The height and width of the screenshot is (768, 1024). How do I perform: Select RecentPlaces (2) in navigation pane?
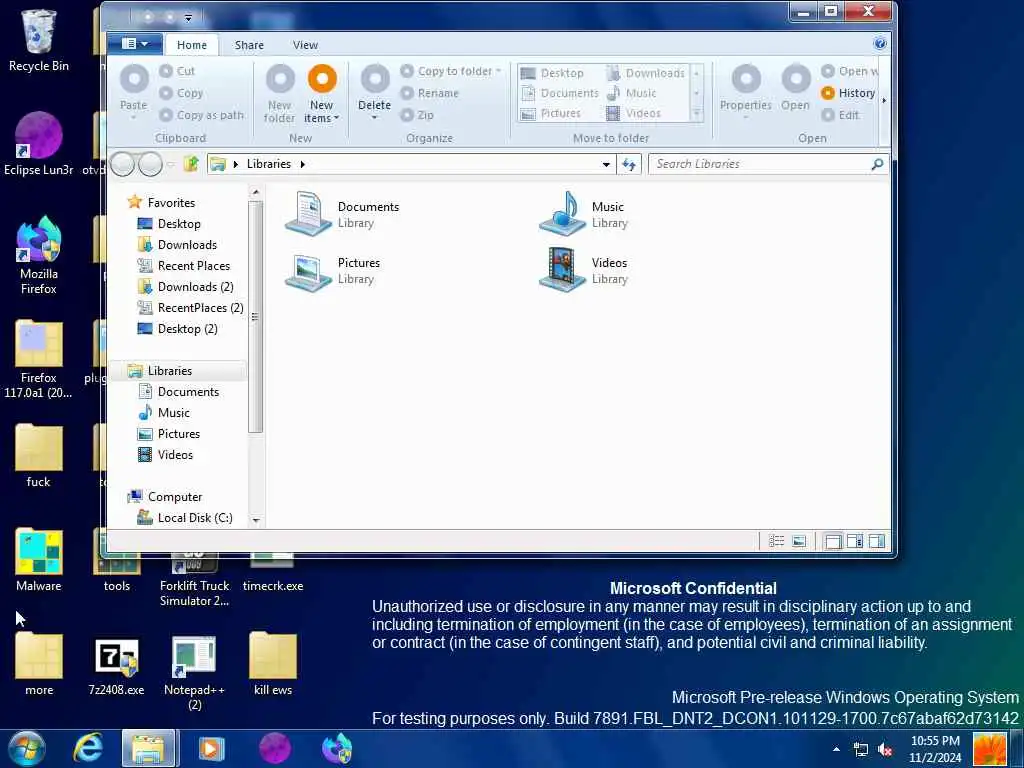pos(190,308)
